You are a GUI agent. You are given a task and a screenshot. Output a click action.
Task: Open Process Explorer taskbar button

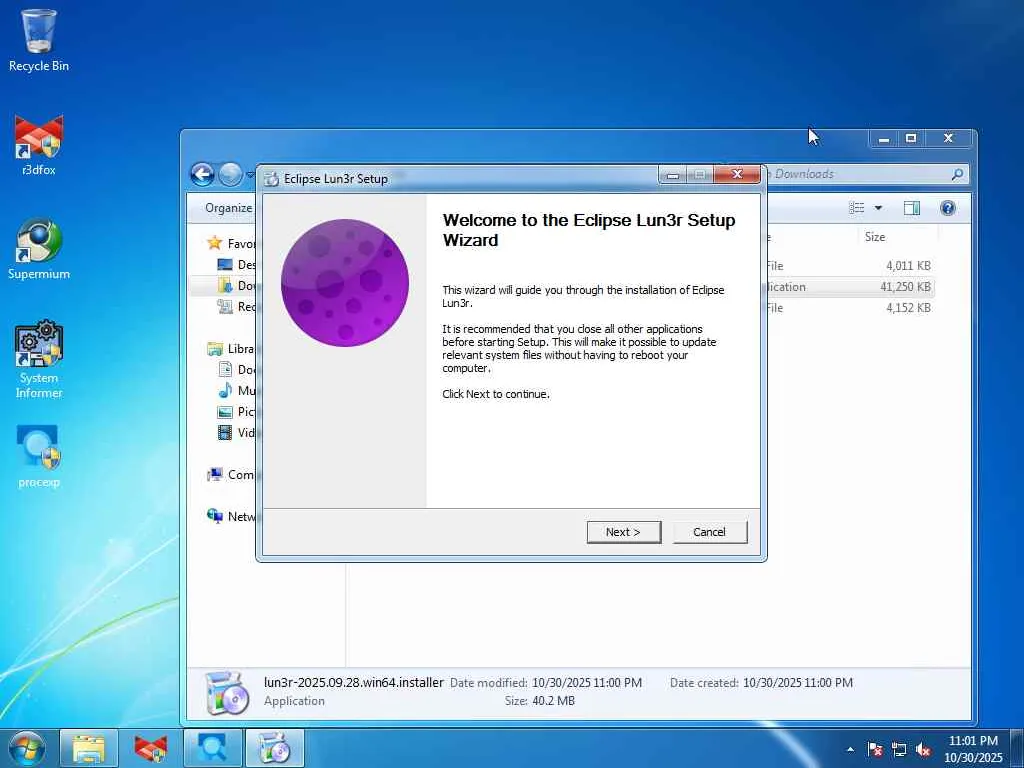click(x=212, y=748)
